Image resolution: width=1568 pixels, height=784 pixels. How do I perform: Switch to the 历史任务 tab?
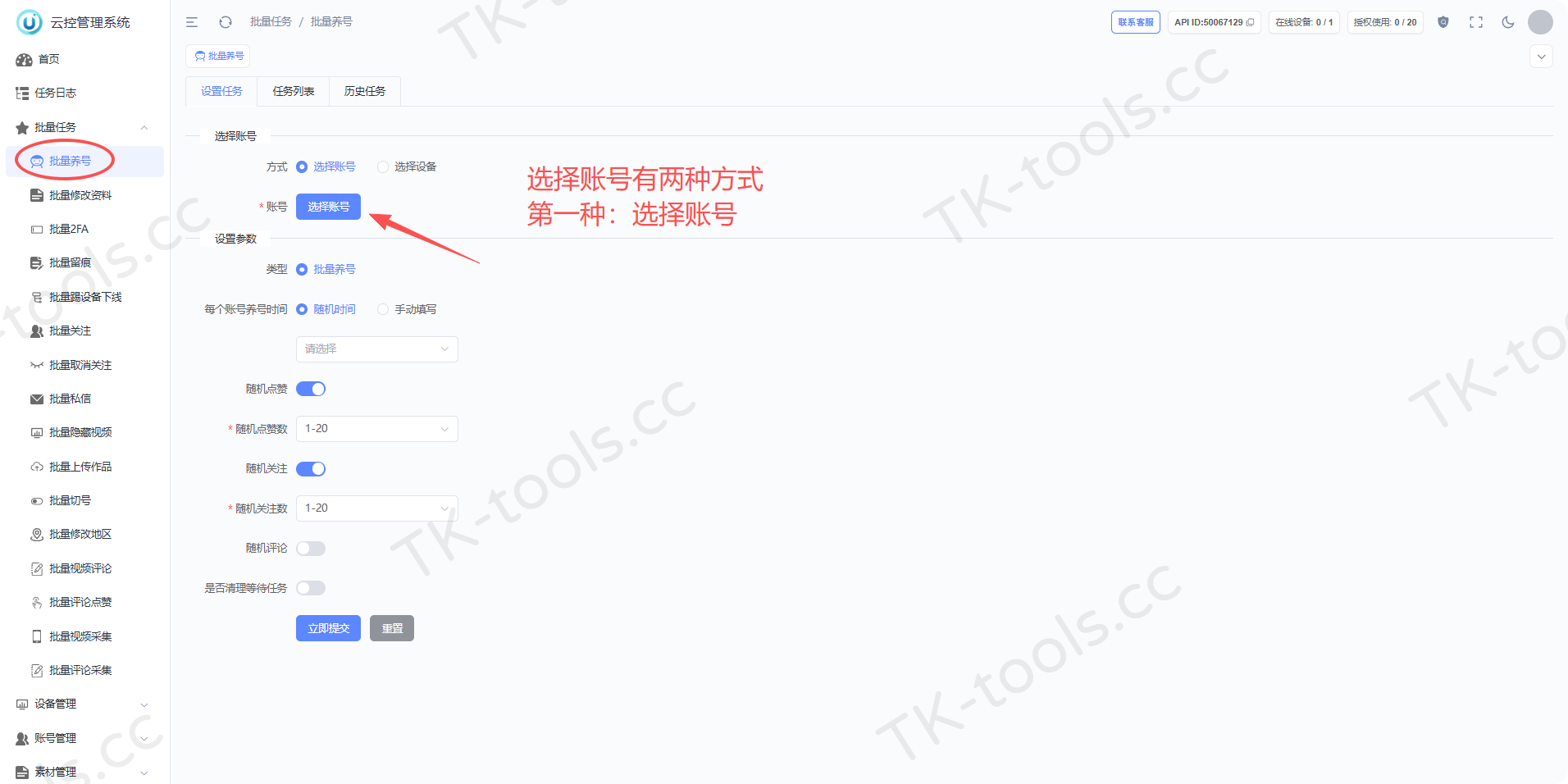tap(365, 91)
